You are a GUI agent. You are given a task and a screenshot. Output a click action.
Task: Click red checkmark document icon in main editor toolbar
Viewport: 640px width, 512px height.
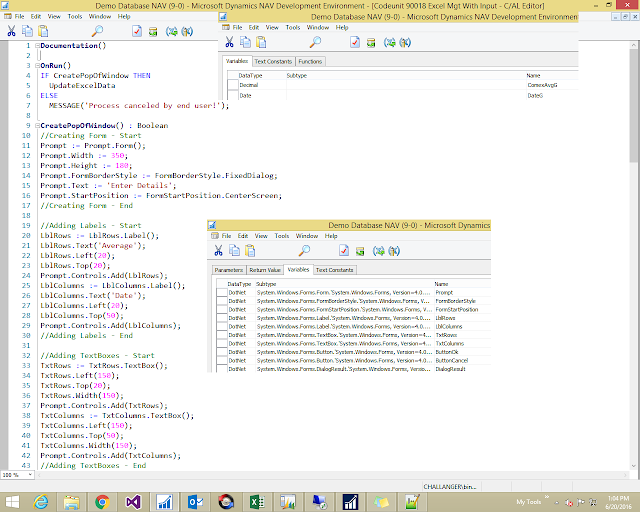137,31
